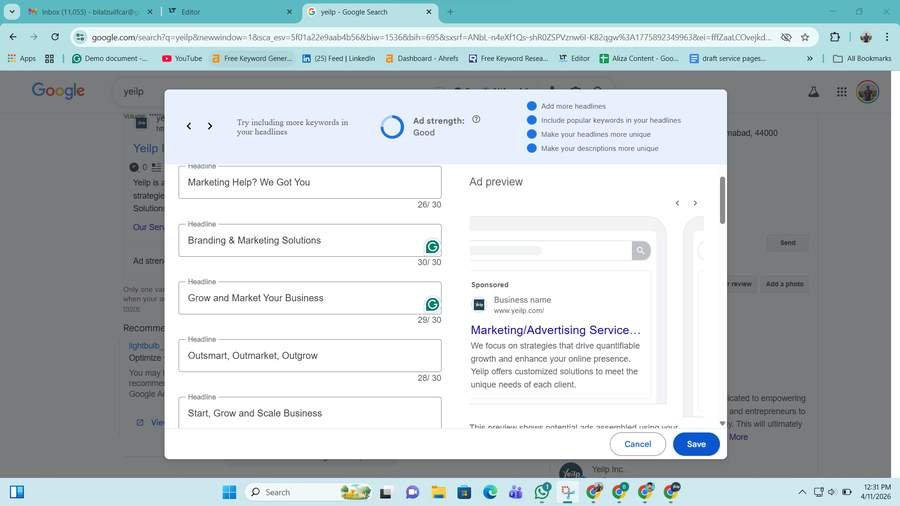This screenshot has width=900, height=506.
Task: Select the 'Add more headlines' suggestion bullet
Action: point(532,106)
